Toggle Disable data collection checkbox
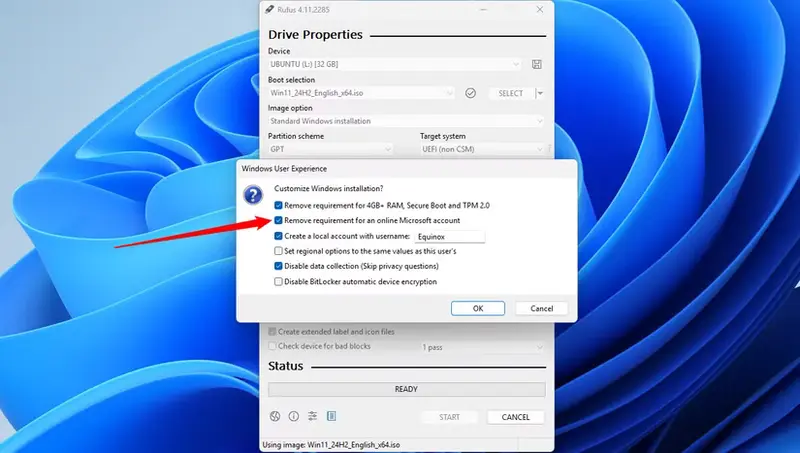Viewport: 800px width, 453px height. 279,267
